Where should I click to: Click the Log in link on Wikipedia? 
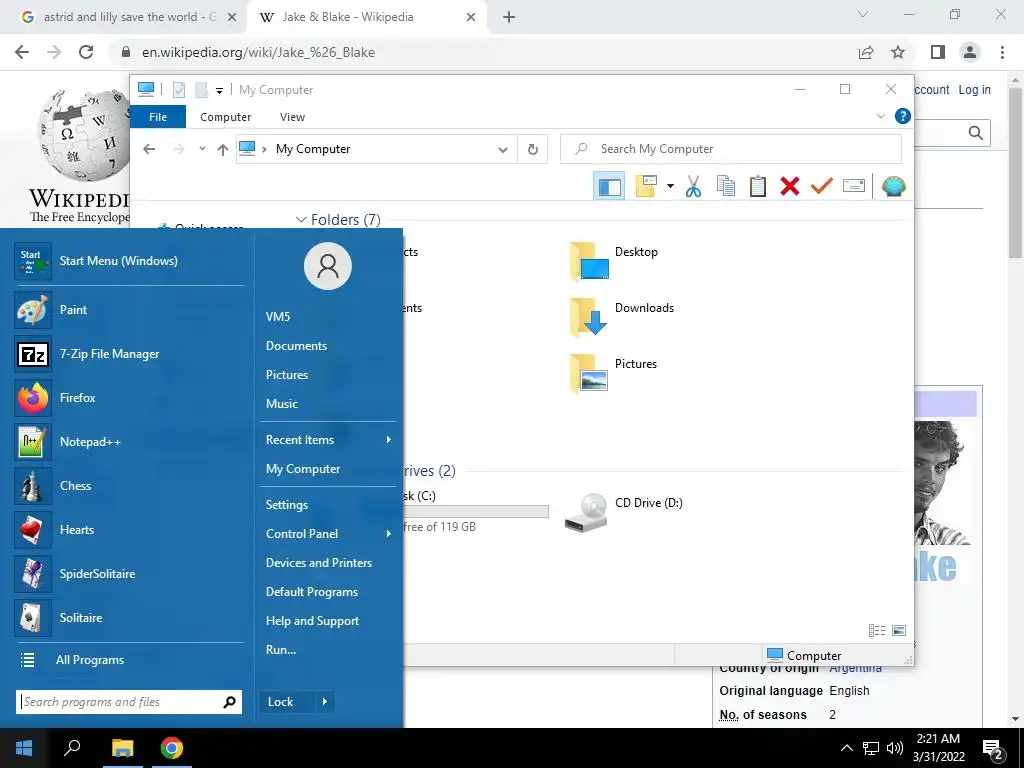tap(974, 89)
